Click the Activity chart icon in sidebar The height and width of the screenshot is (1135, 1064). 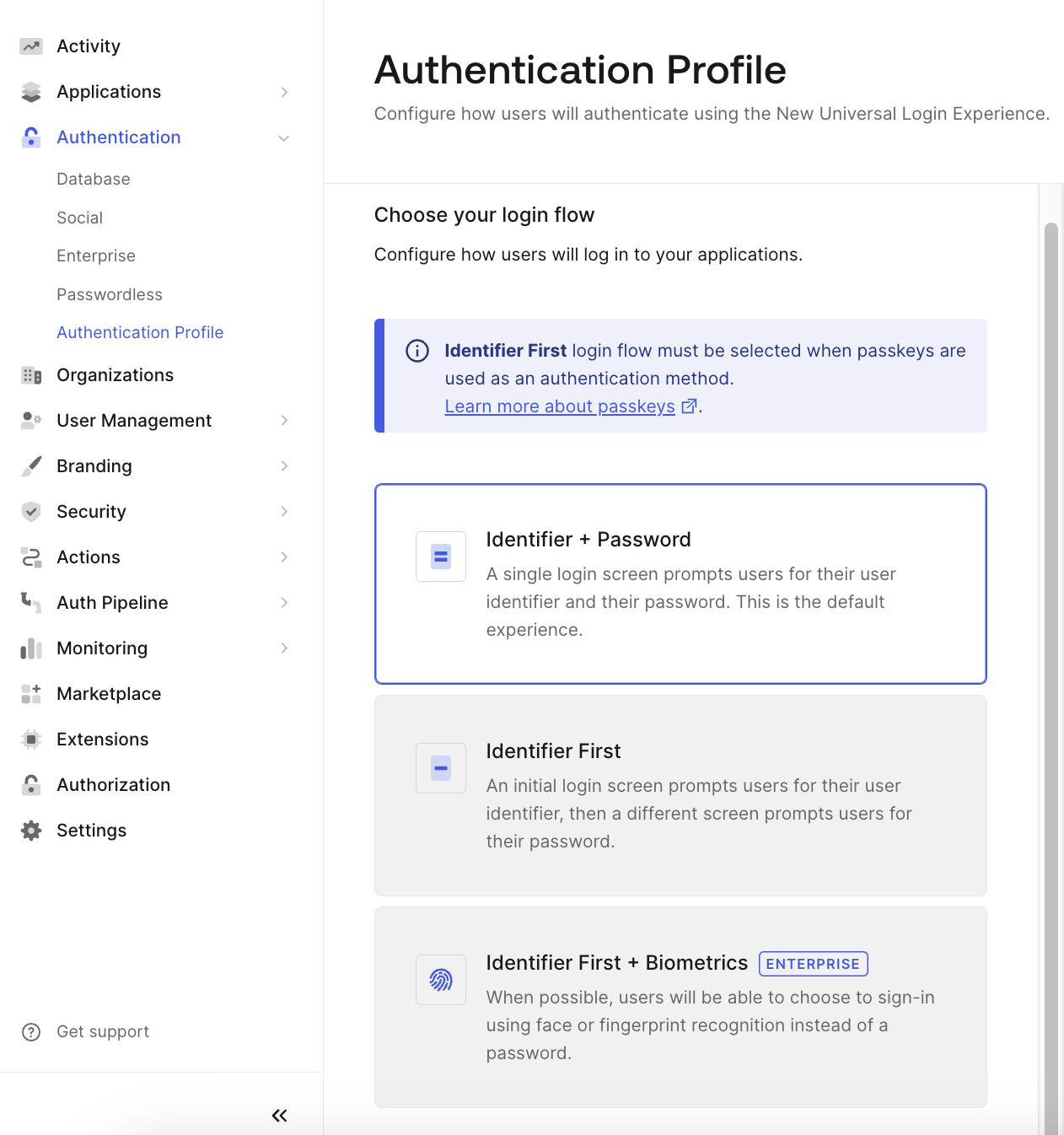click(31, 46)
